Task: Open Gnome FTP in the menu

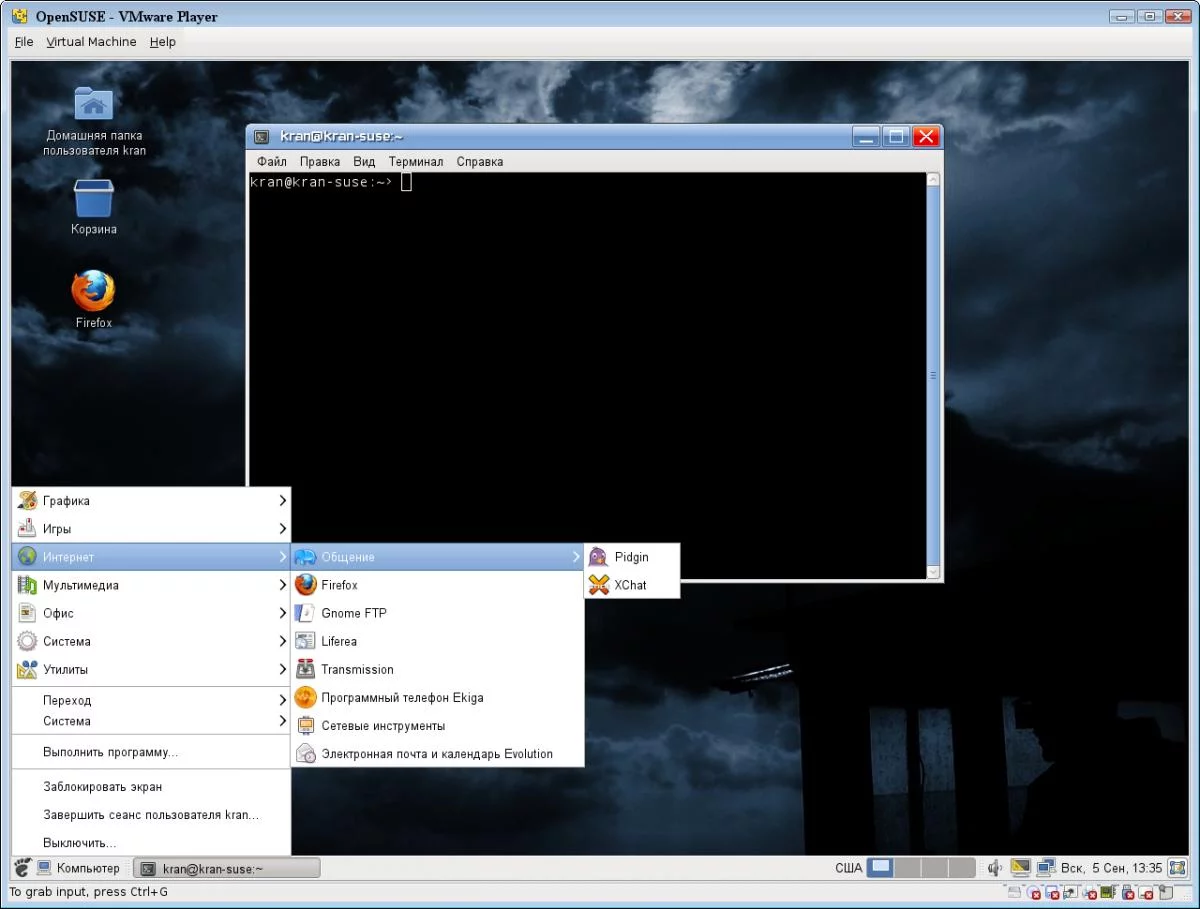Action: (353, 613)
